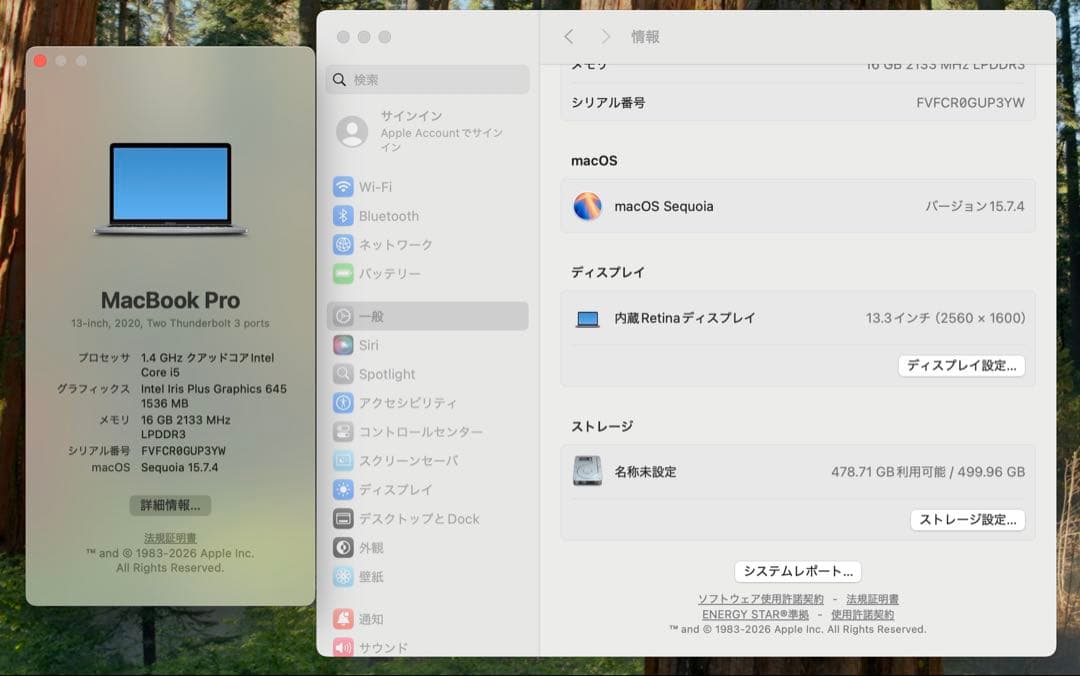Open ストレージ設定... button
Viewport: 1080px width, 676px height.
[968, 520]
